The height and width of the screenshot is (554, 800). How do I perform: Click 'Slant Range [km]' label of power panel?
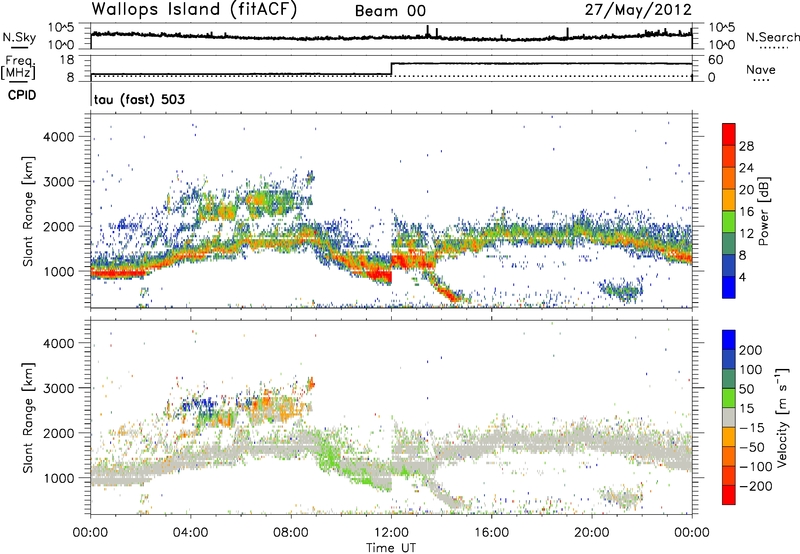[28, 211]
